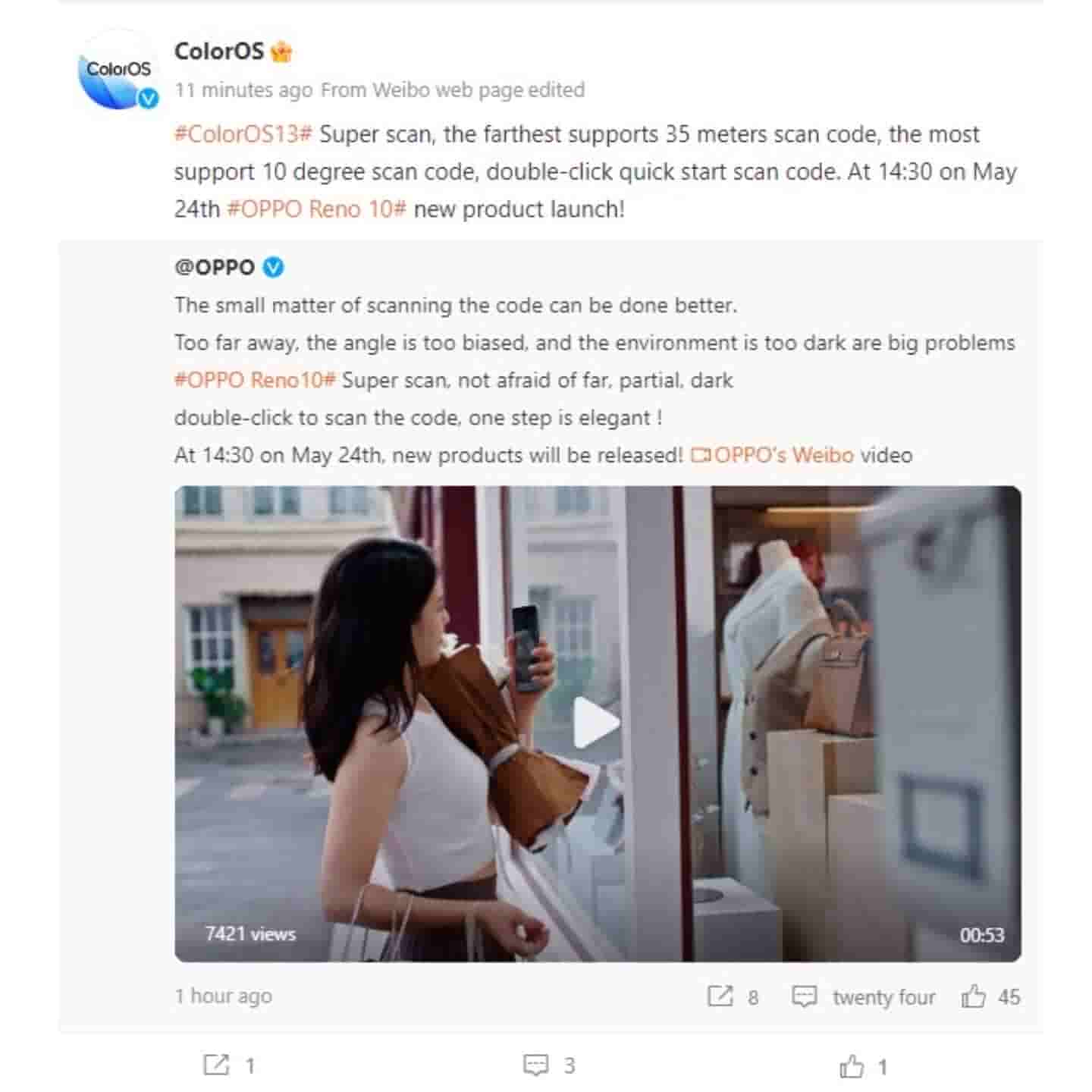This screenshot has width=1092, height=1092.
Task: Click the crown badge next to ColorOS
Action: [281, 52]
